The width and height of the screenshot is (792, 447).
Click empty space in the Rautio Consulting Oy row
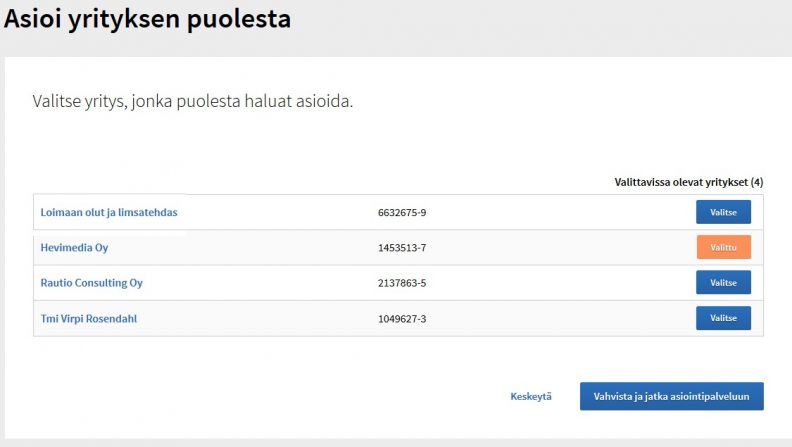coord(556,283)
